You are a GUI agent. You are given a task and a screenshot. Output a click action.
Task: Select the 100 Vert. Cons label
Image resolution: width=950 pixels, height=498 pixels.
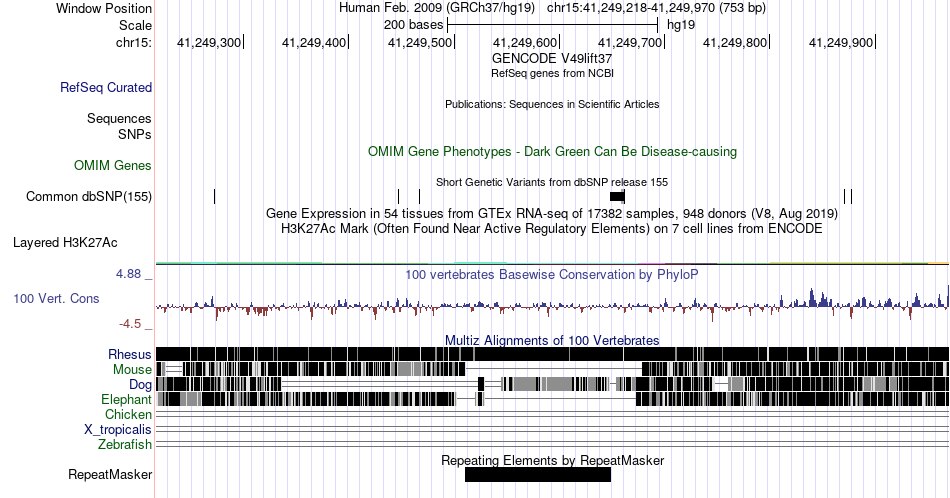56,298
